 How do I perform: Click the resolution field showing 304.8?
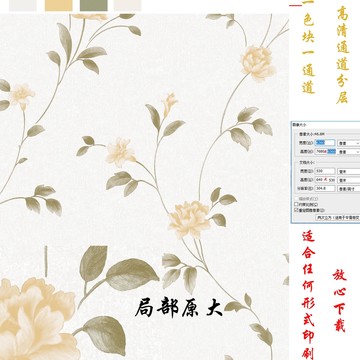[x=325, y=188]
